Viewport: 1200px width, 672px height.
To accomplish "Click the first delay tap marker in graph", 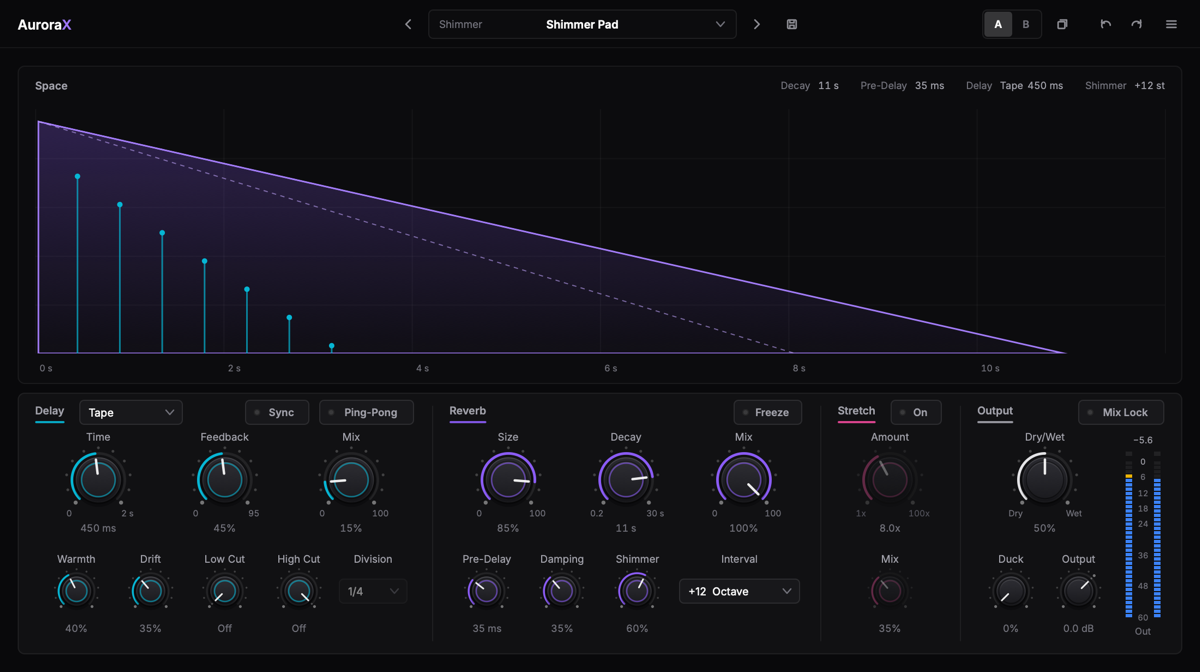I will [77, 177].
